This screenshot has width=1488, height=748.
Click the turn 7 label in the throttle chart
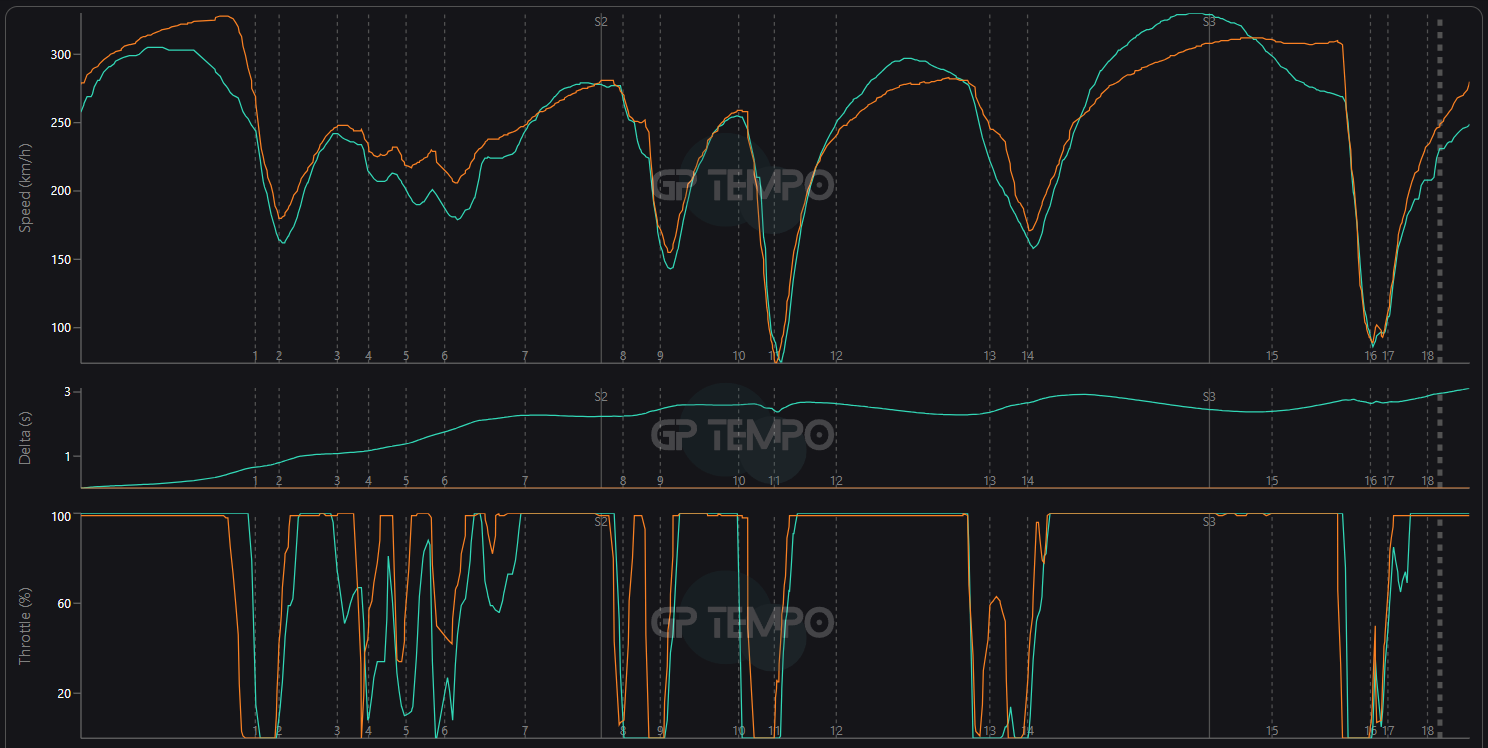[x=525, y=731]
